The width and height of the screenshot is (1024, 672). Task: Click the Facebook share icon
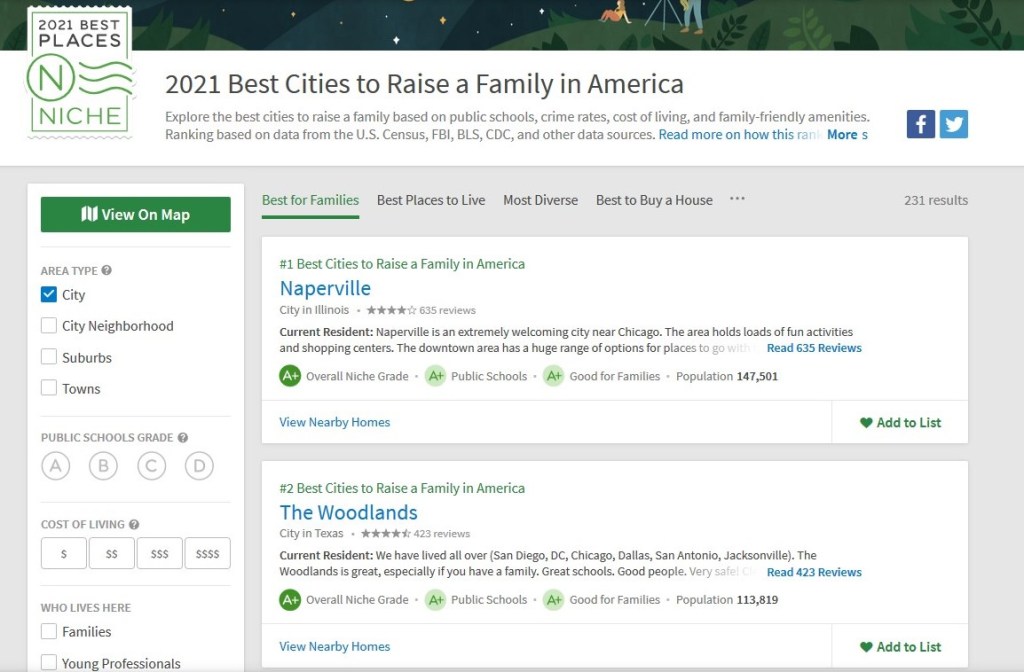pos(920,124)
